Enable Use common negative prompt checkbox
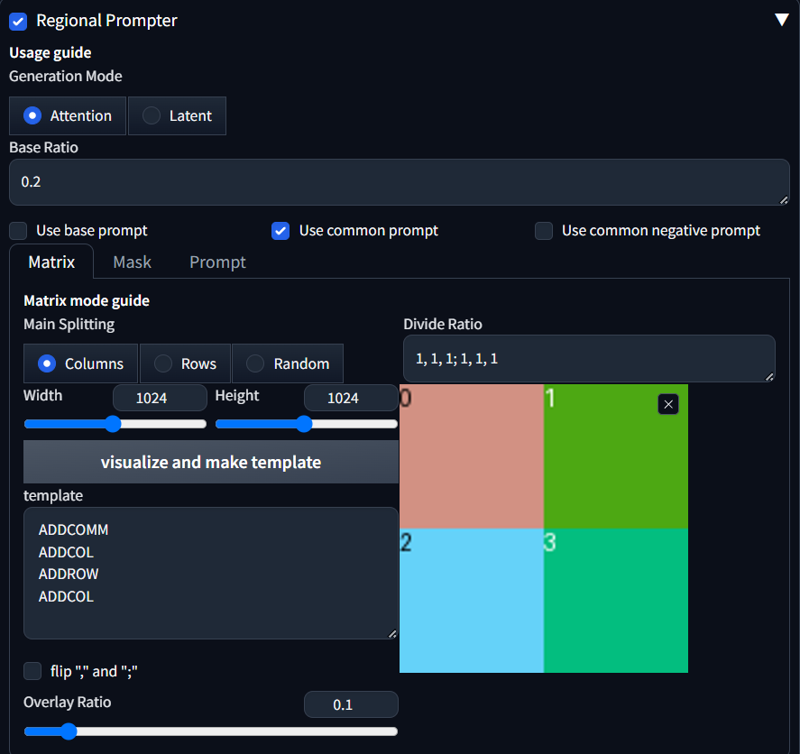800x754 pixels. pyautogui.click(x=544, y=231)
